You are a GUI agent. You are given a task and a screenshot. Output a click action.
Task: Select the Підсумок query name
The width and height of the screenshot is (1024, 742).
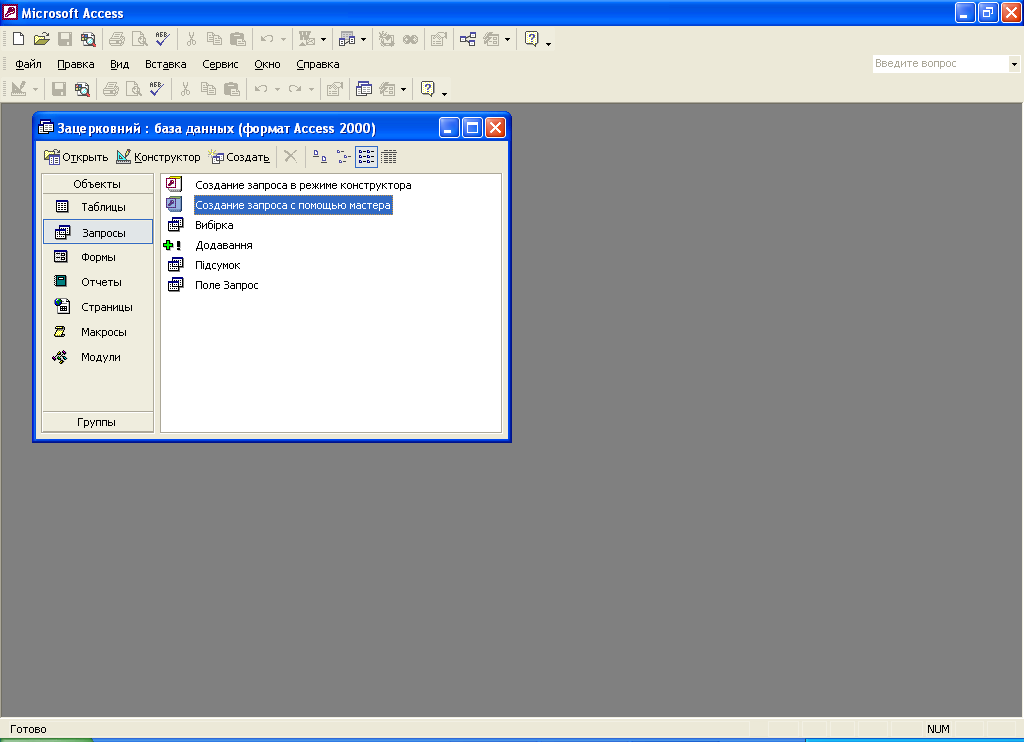click(217, 265)
